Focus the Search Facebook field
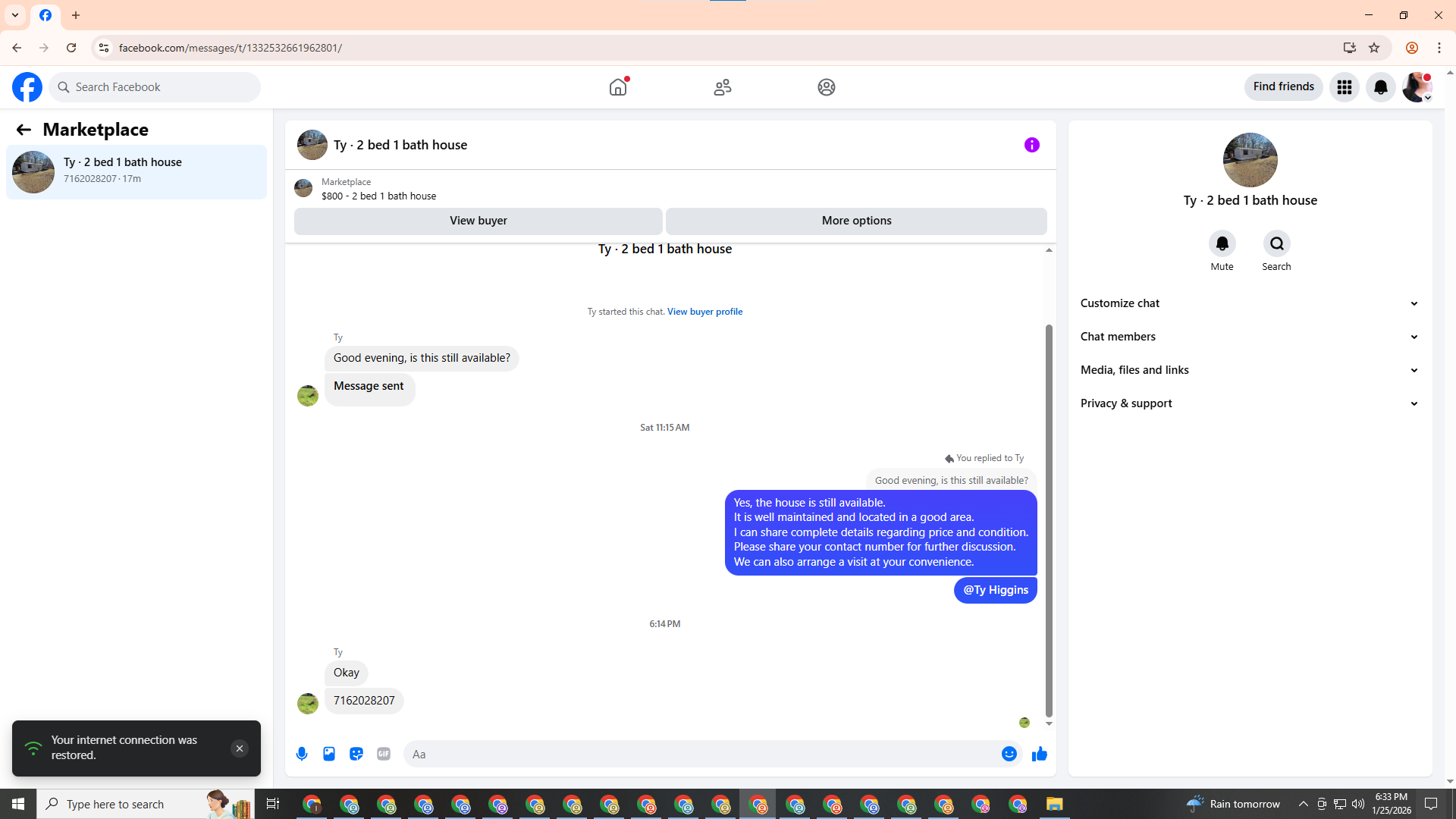 coord(155,87)
